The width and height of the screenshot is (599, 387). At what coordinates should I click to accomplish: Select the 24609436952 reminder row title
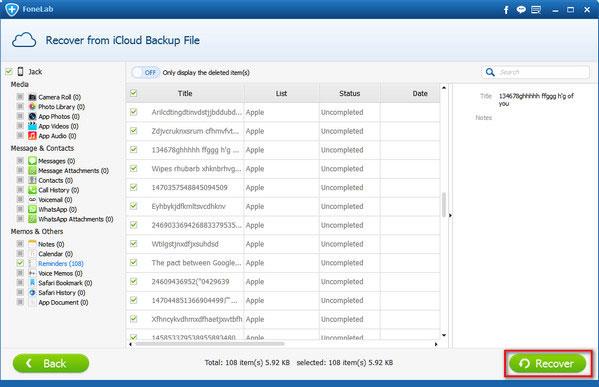190,282
